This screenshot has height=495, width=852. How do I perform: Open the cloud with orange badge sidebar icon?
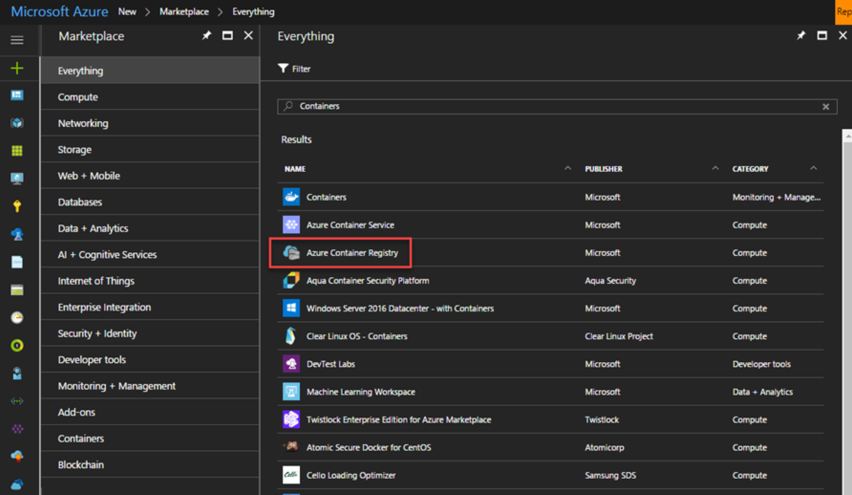17,456
